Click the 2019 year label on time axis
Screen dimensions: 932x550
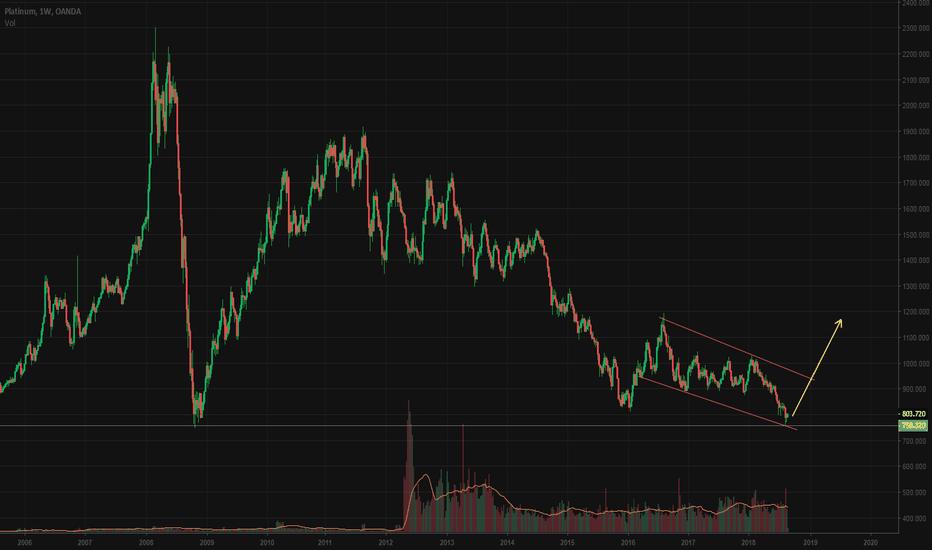point(810,543)
